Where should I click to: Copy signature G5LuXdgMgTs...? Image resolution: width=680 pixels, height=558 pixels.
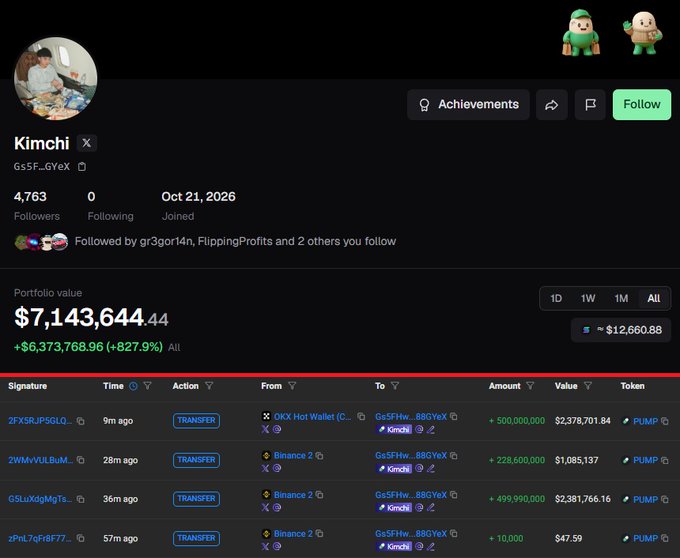tap(81, 499)
